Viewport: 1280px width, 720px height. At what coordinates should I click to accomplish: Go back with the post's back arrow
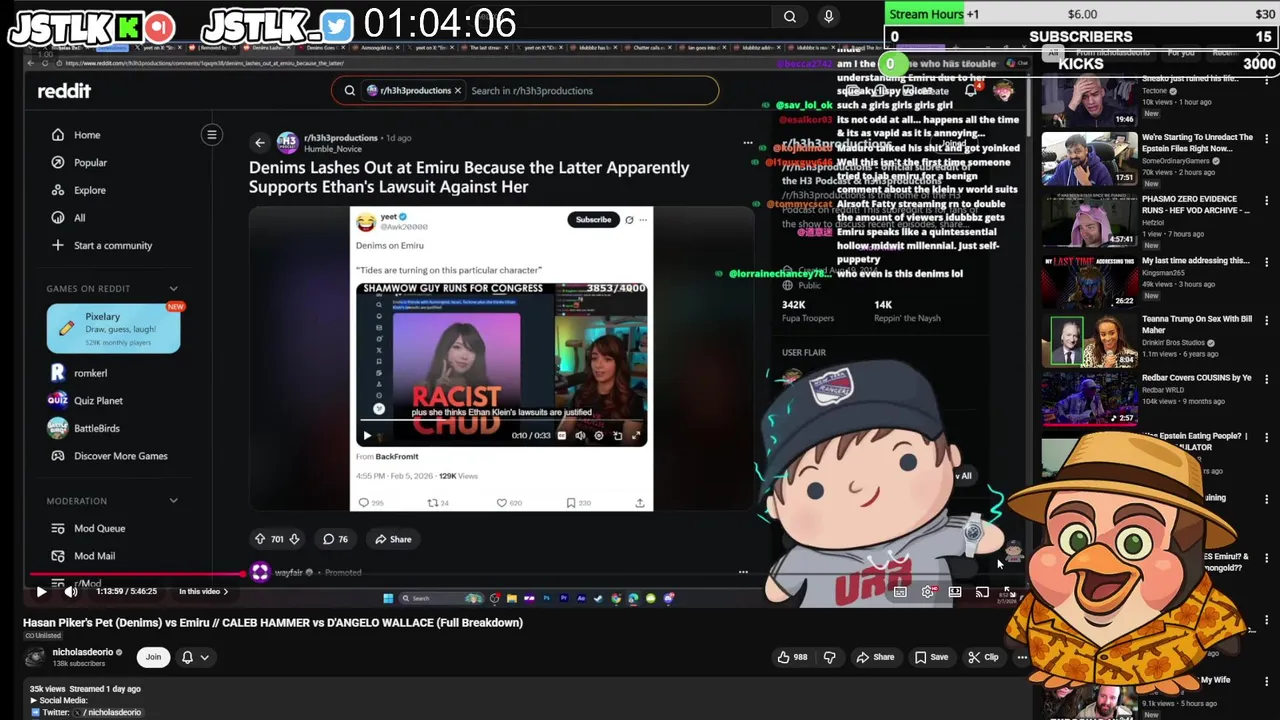[x=260, y=142]
